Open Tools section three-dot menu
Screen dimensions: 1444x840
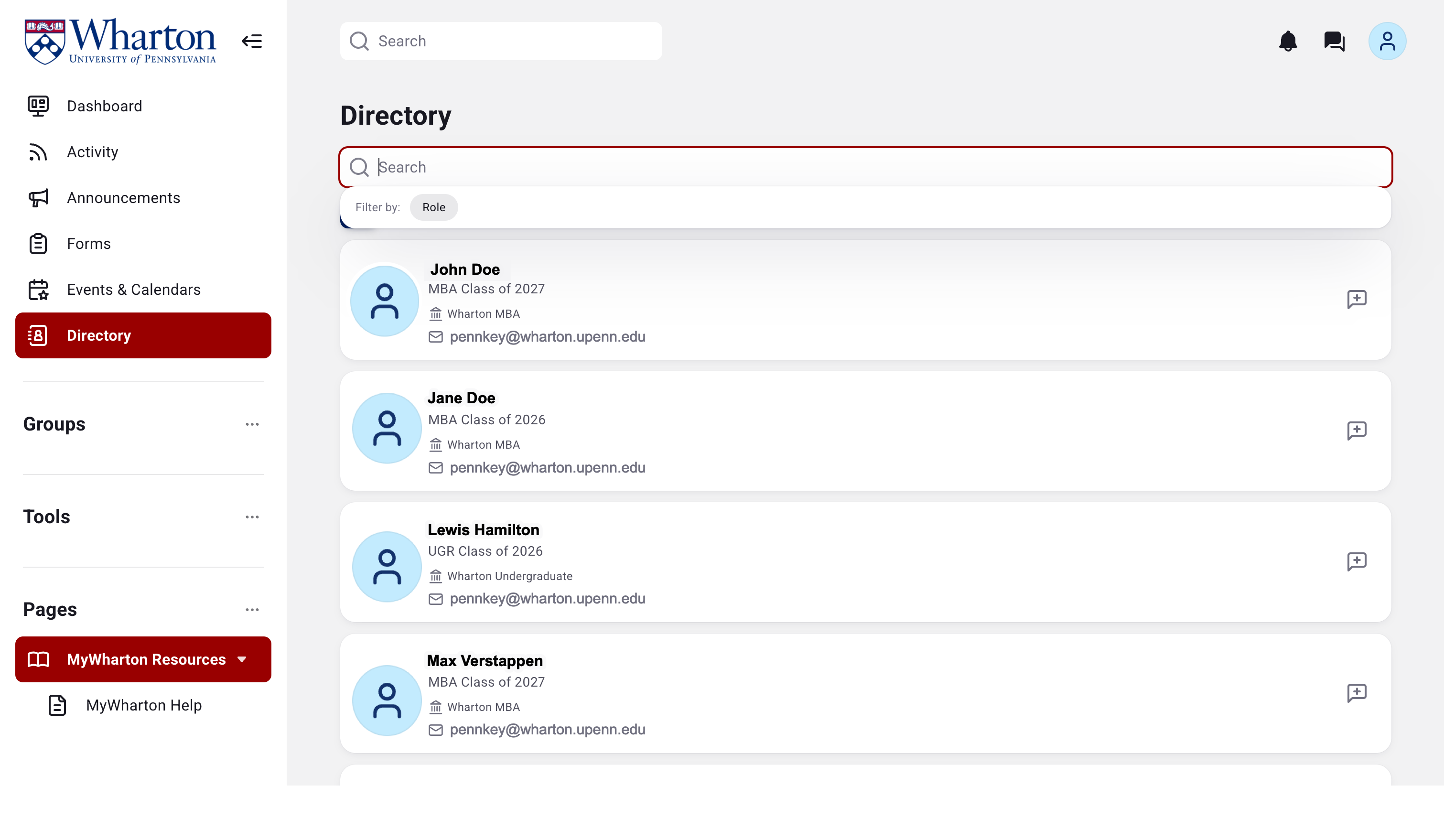coord(252,517)
